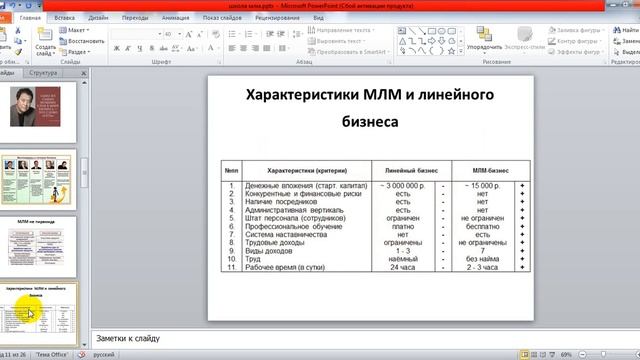The image size is (640, 360).
Task: Open the Анимация ribbon tab
Action: (x=176, y=18)
